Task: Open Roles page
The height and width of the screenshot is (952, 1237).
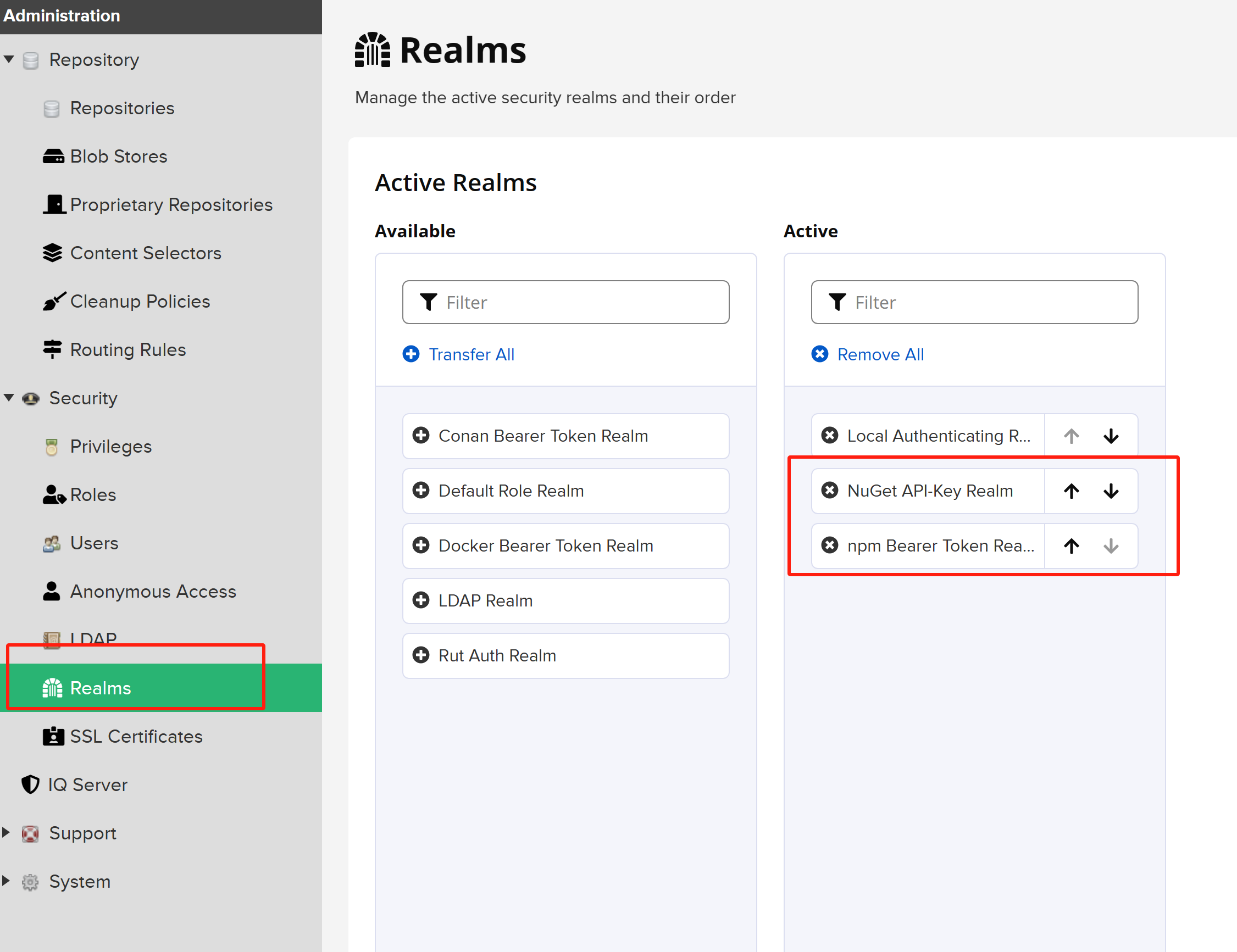Action: 93,495
